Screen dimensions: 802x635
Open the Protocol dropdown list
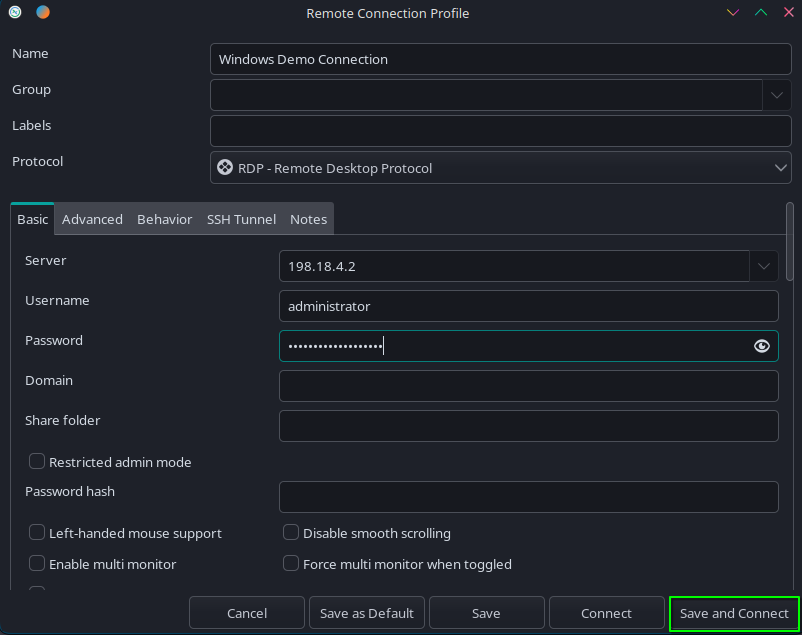(781, 168)
